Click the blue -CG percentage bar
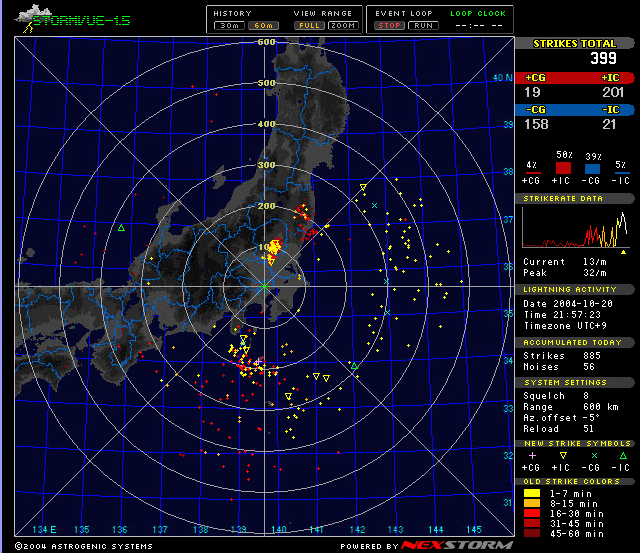 (x=592, y=169)
